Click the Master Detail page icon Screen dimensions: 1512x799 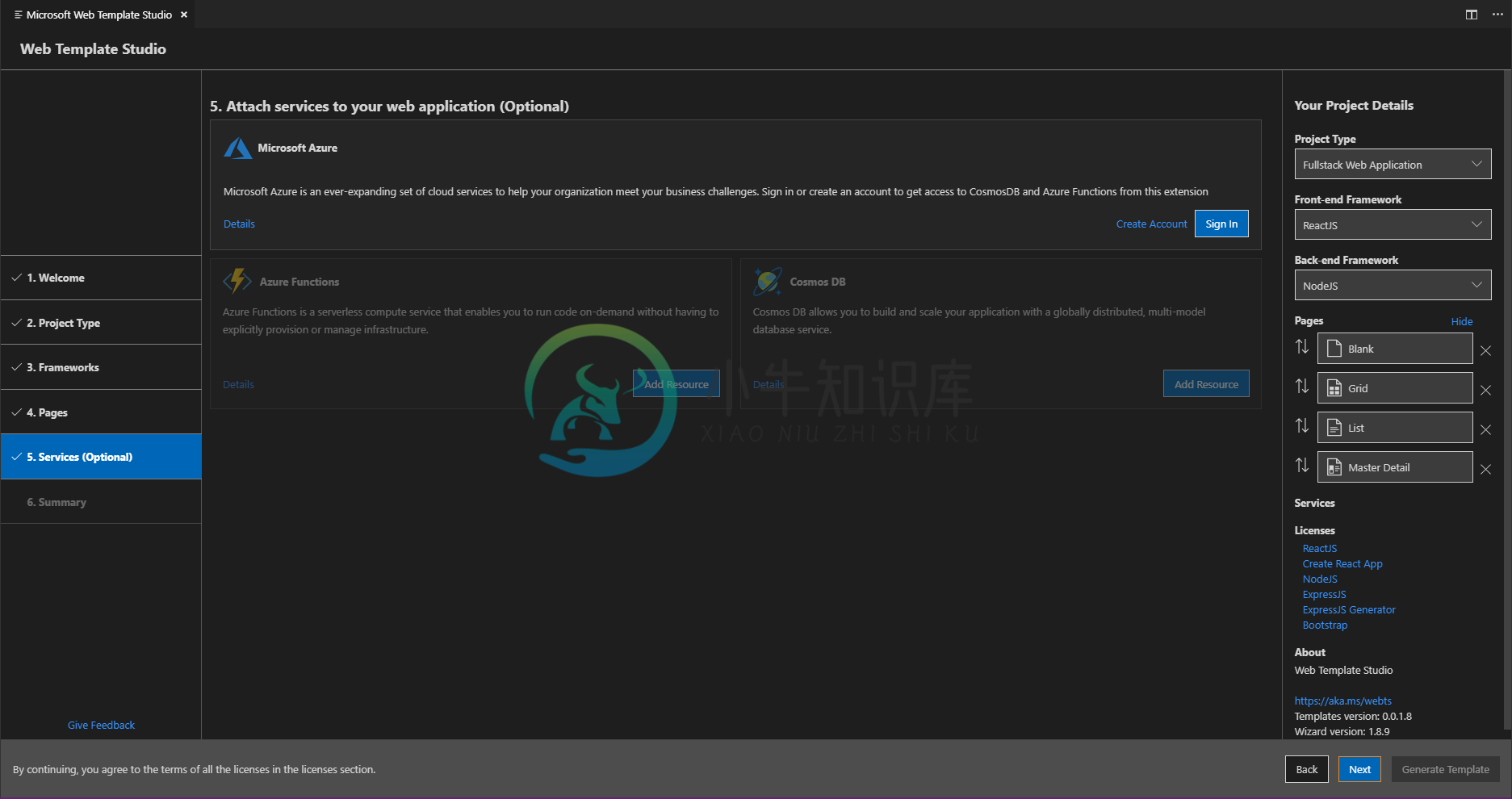click(x=1334, y=467)
